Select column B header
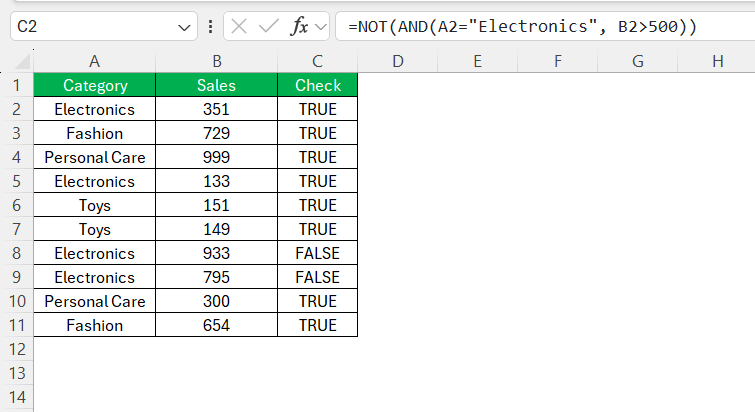The width and height of the screenshot is (755, 412). [x=217, y=61]
